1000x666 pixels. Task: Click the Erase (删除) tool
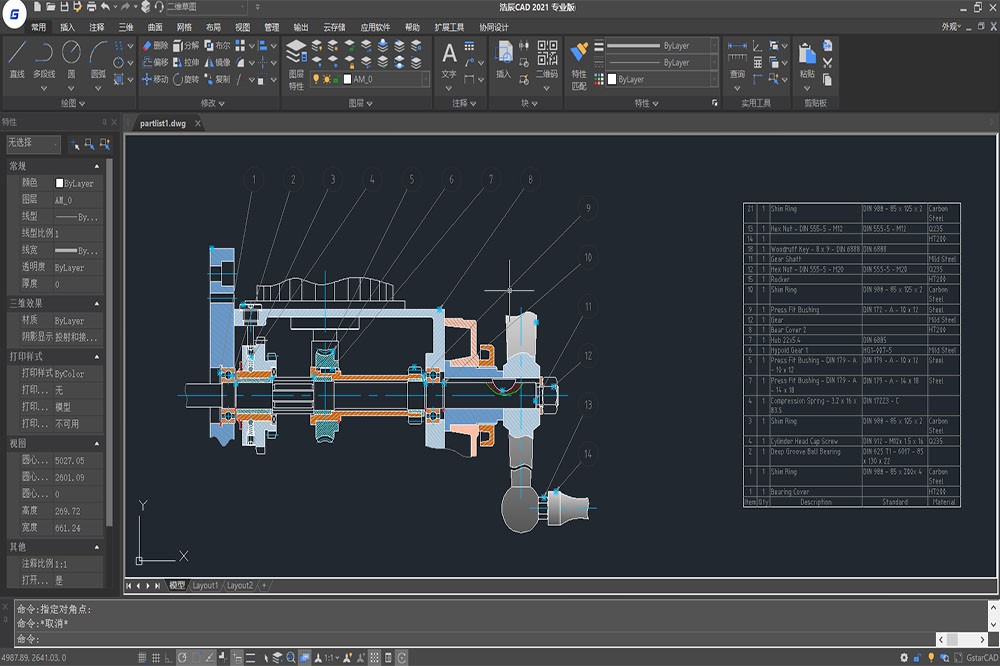154,45
